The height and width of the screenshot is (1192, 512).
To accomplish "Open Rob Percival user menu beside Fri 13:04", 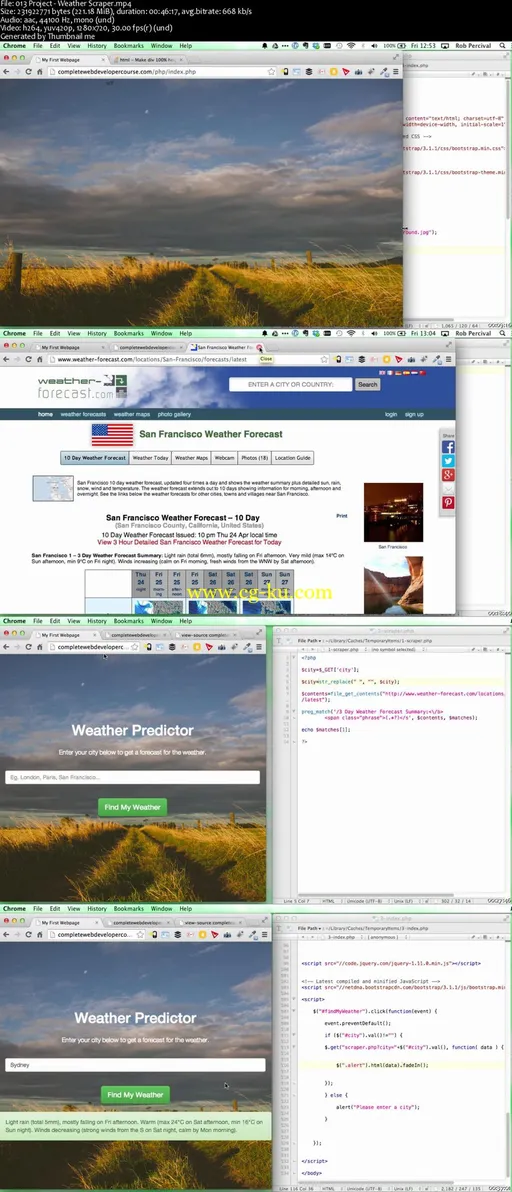I will tap(472, 333).
